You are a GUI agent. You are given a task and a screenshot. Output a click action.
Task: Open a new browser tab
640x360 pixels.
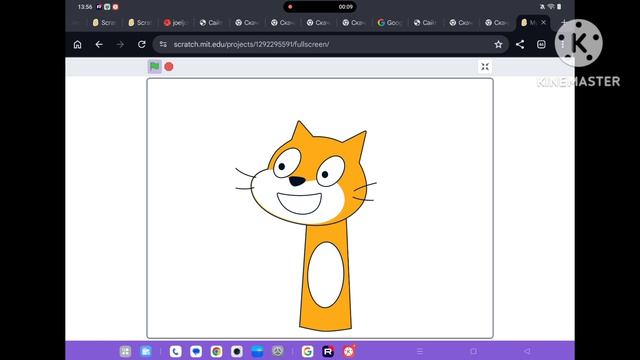pyautogui.click(x=564, y=22)
